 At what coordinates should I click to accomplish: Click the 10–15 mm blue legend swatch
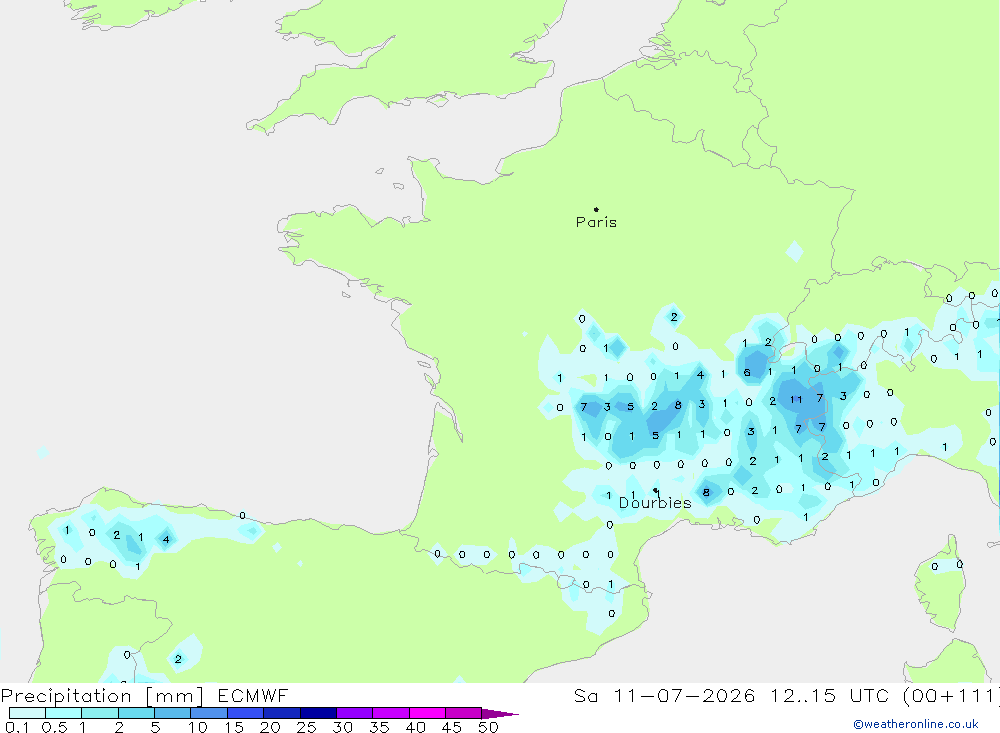[209, 713]
